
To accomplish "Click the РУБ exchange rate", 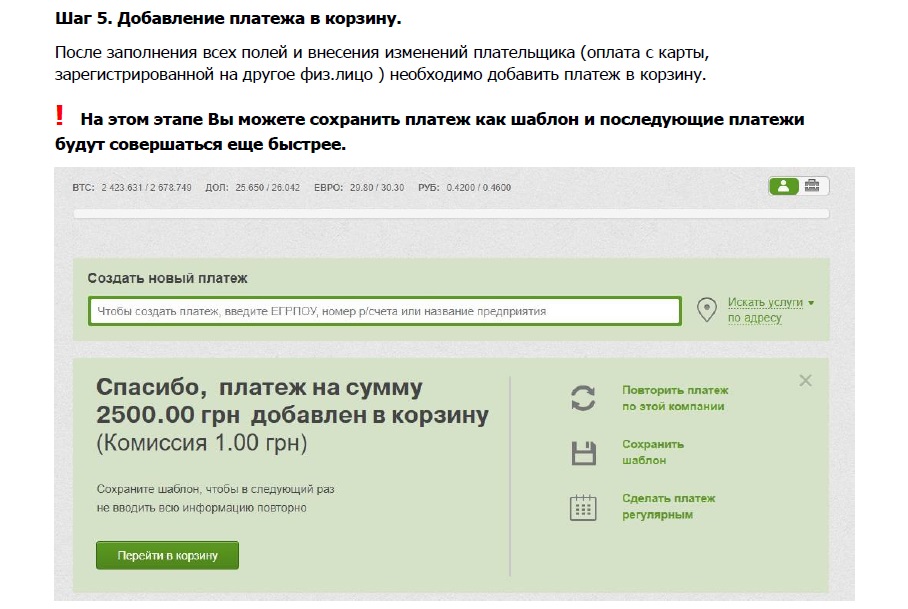I will [x=478, y=187].
